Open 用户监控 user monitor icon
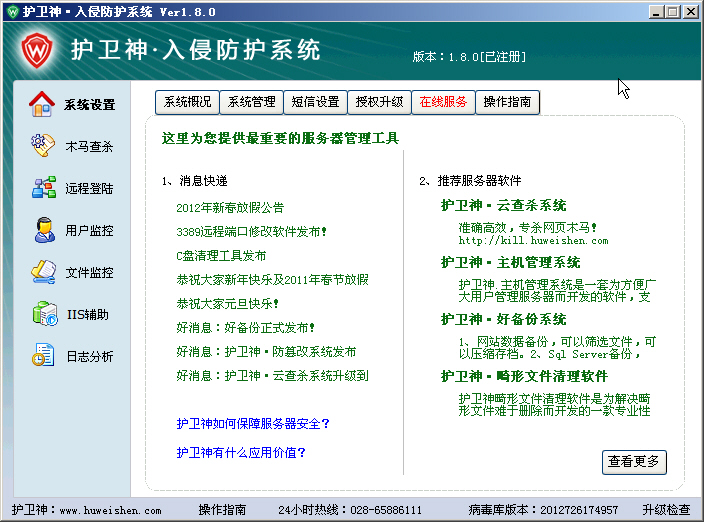Viewport: 704px width, 522px height. pyautogui.click(x=42, y=230)
